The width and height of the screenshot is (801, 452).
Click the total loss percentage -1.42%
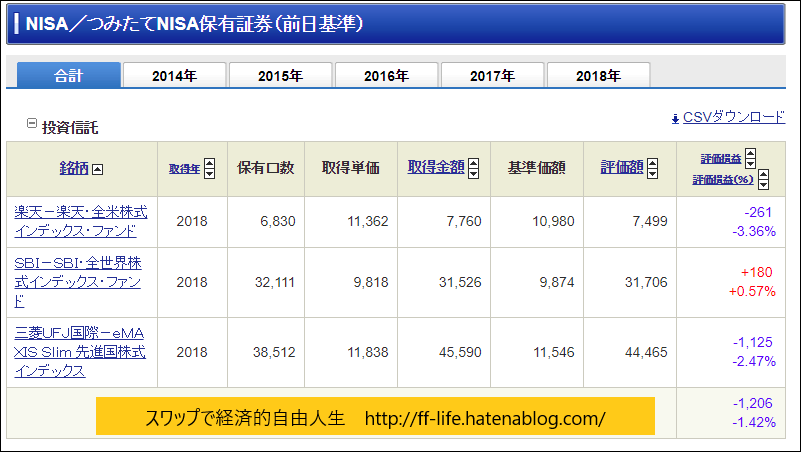(754, 422)
